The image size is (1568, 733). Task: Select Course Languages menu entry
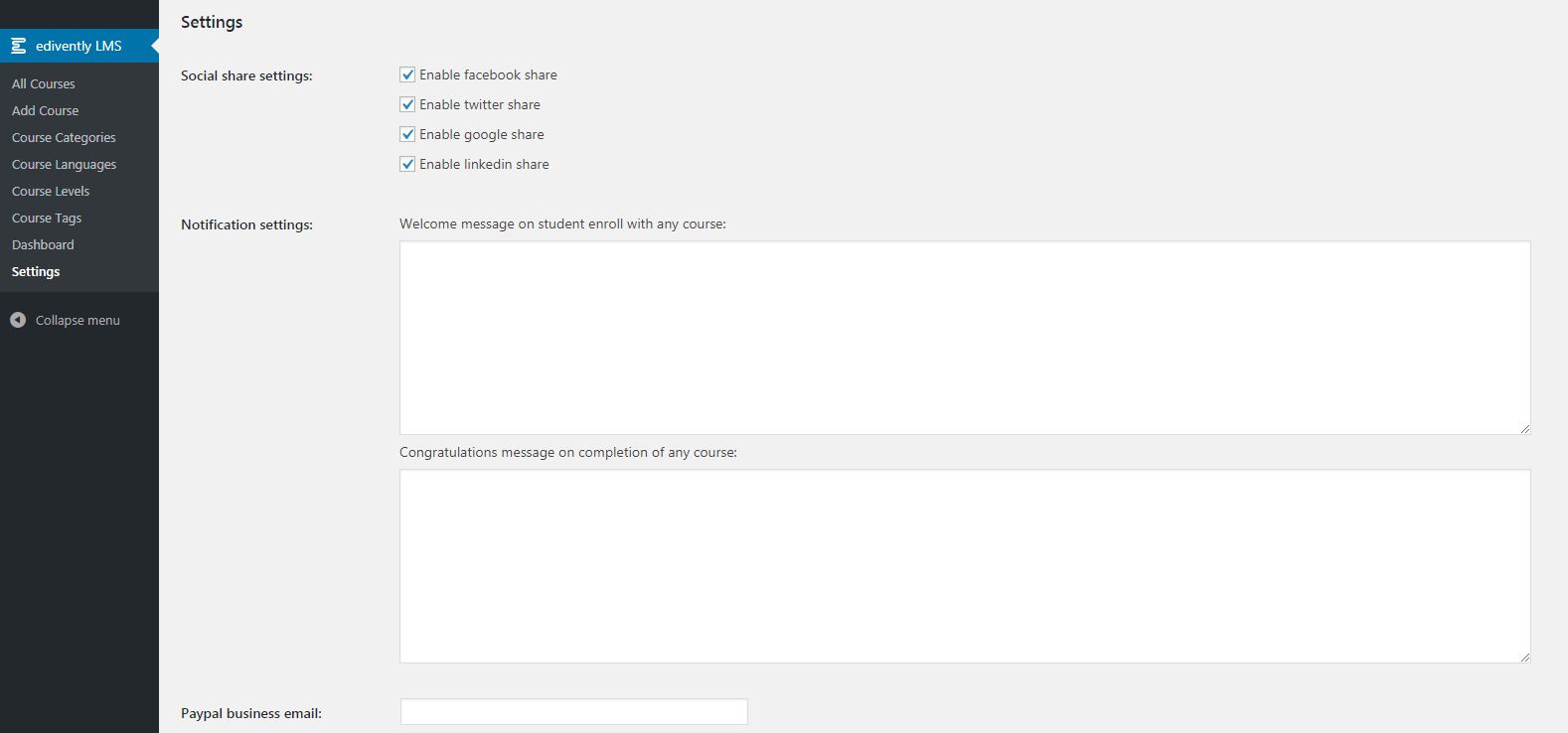[64, 164]
